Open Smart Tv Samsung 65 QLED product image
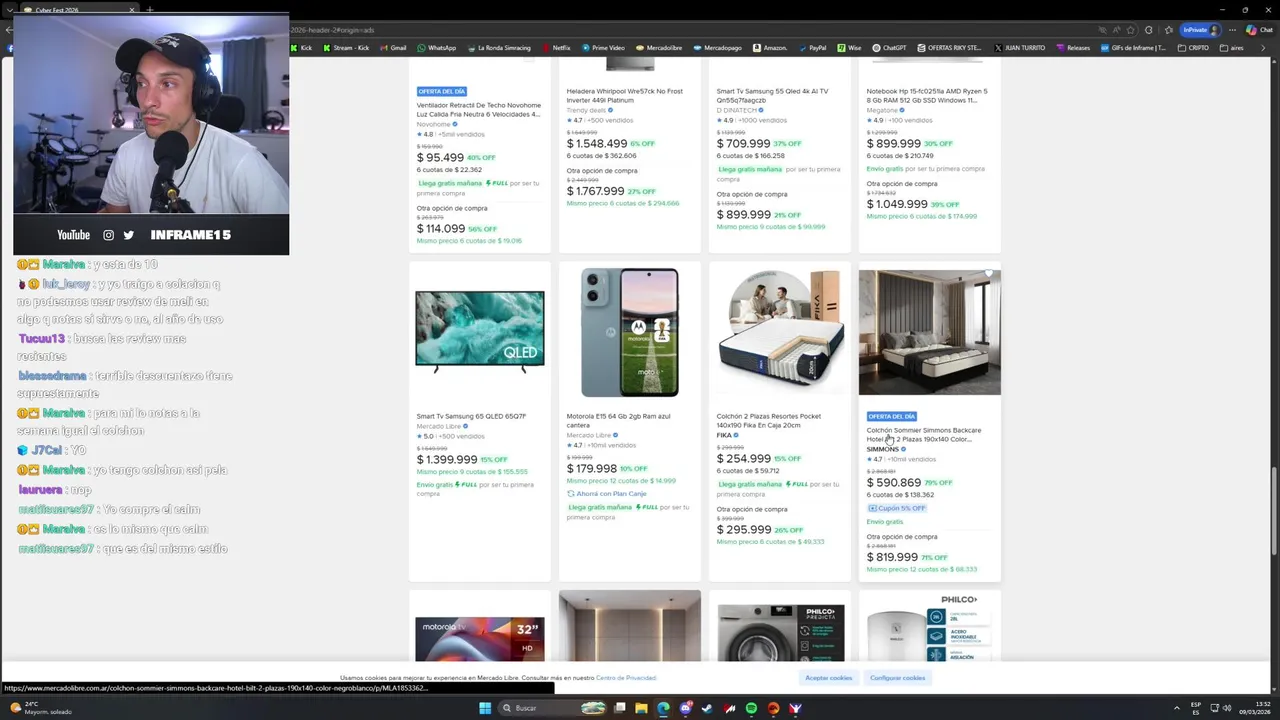The width and height of the screenshot is (1280, 720). tap(480, 332)
